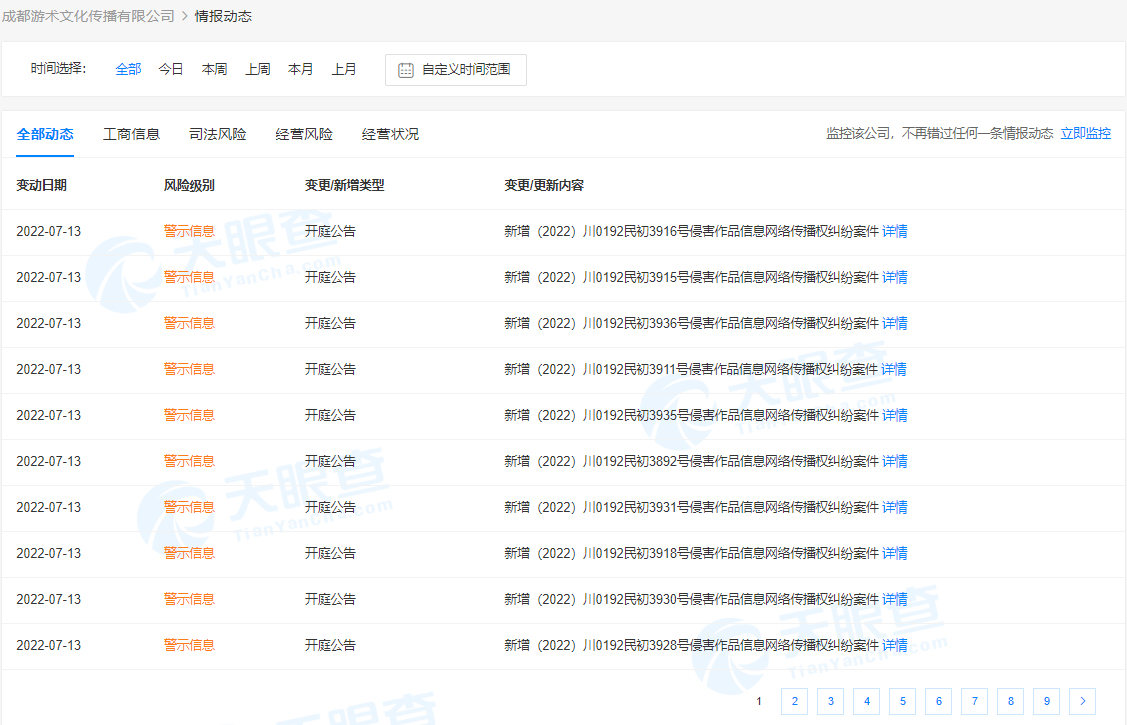
Task: Switch to the 司法风险 tab
Action: point(217,134)
